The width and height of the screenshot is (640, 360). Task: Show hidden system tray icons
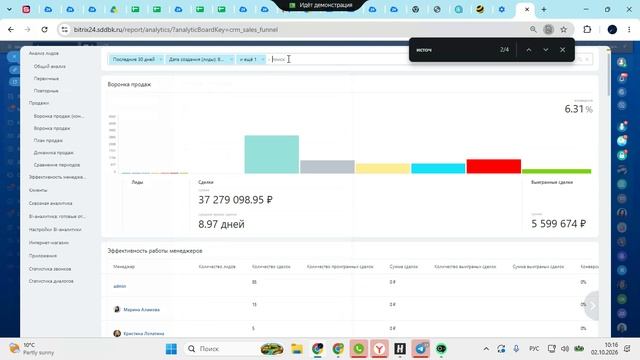pos(486,349)
